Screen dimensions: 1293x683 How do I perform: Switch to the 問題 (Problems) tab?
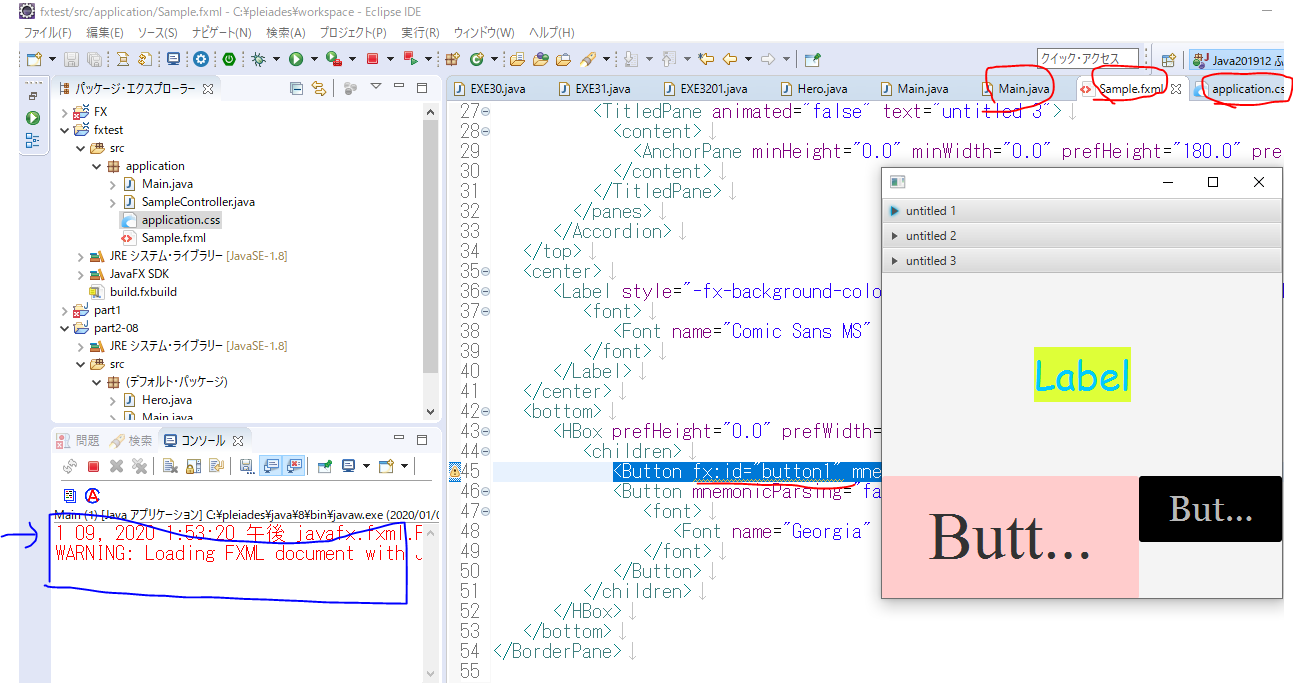[x=78, y=440]
